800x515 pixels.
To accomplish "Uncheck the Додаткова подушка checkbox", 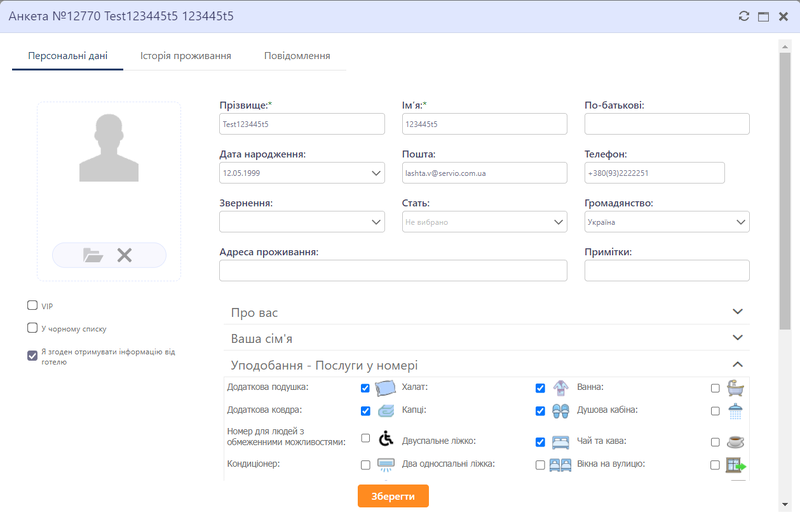I will pos(365,388).
